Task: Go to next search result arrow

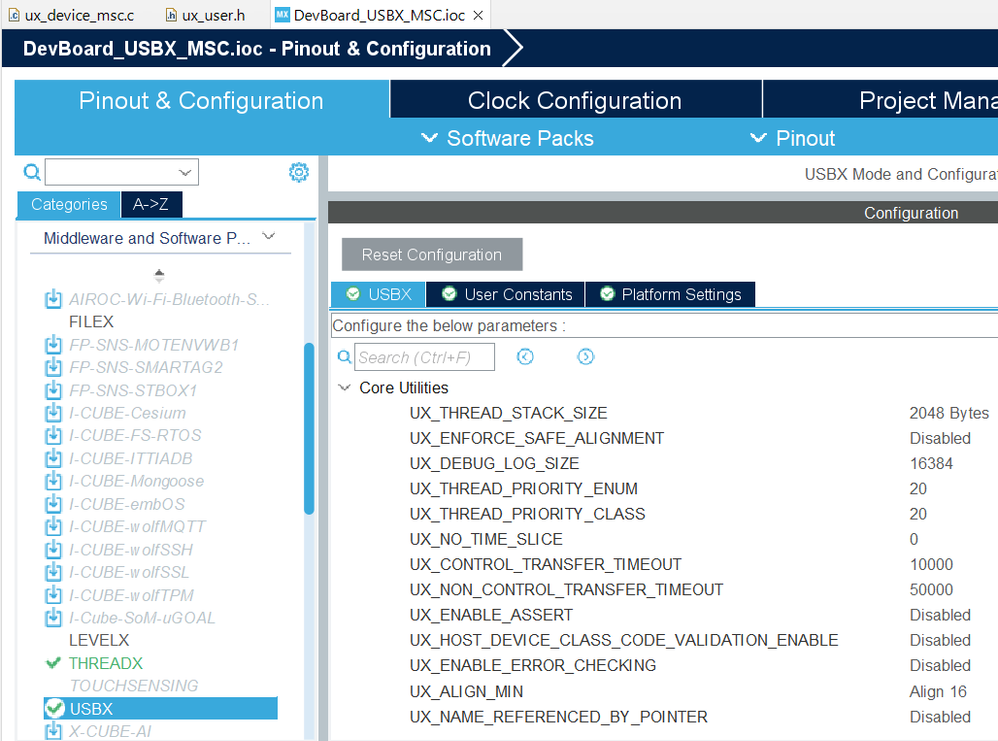Action: tap(586, 356)
